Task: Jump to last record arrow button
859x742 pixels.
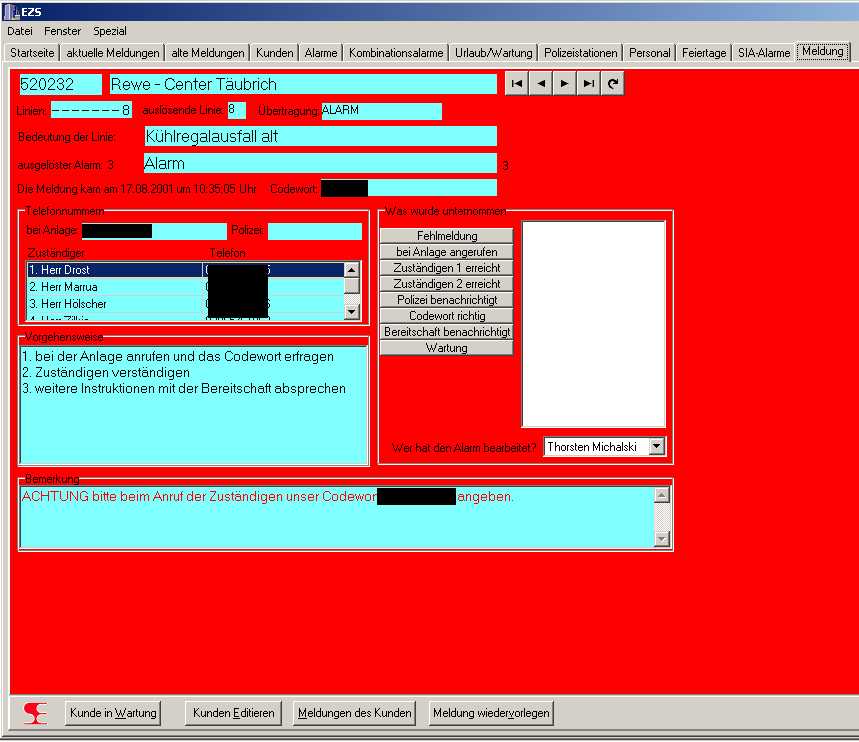Action: pyautogui.click(x=589, y=84)
